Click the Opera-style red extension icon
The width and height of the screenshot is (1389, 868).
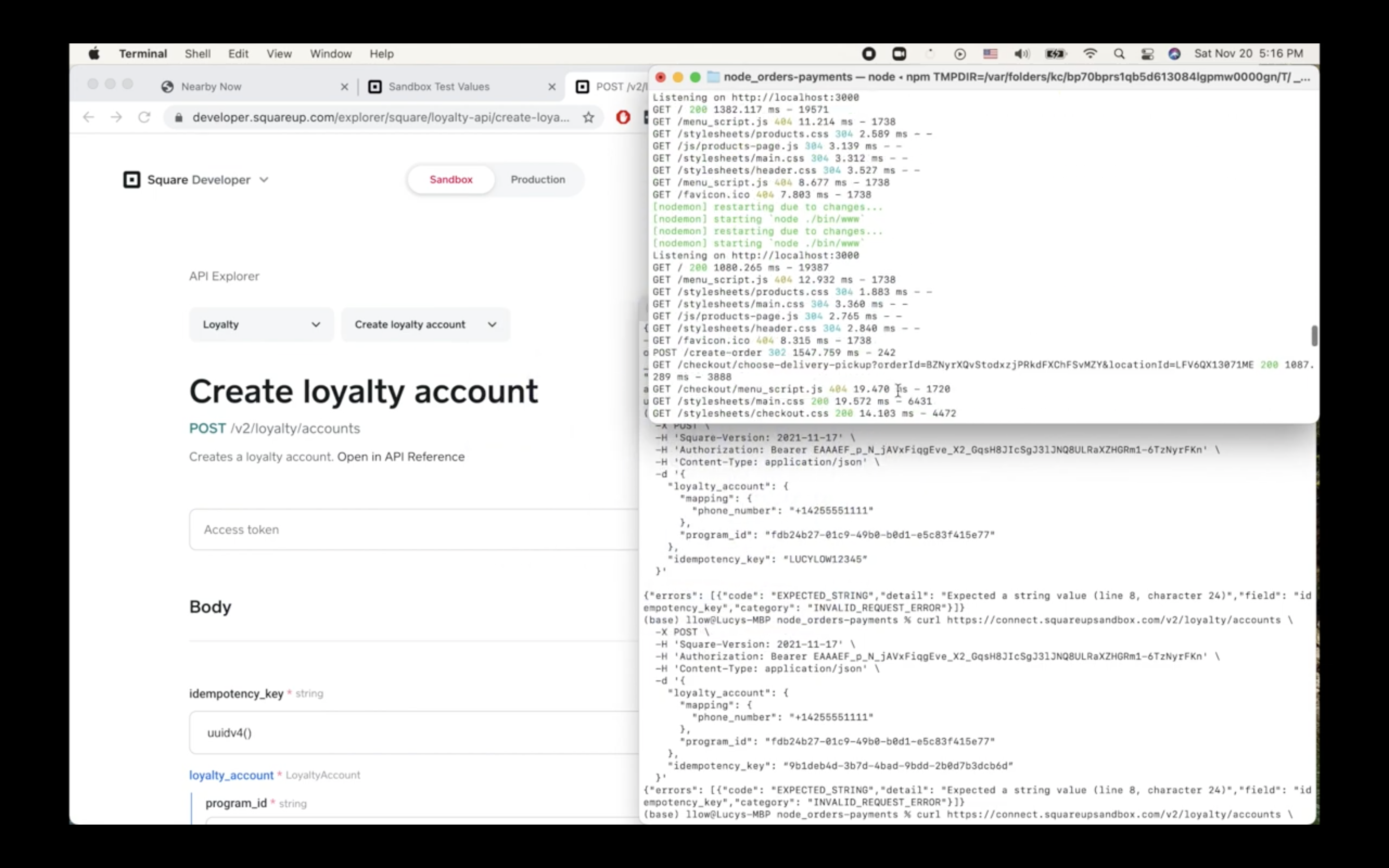(x=623, y=117)
